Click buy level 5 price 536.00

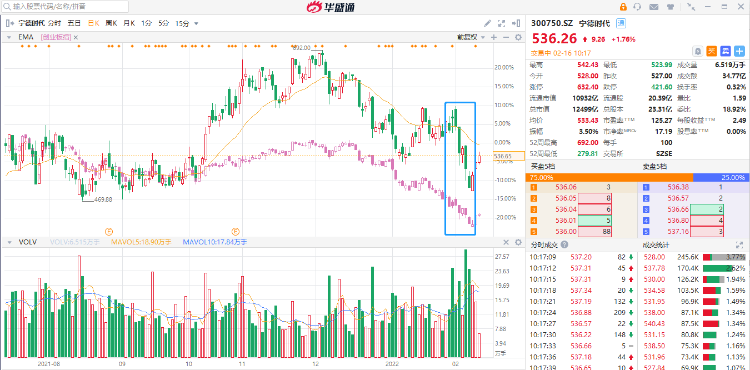[x=565, y=231]
